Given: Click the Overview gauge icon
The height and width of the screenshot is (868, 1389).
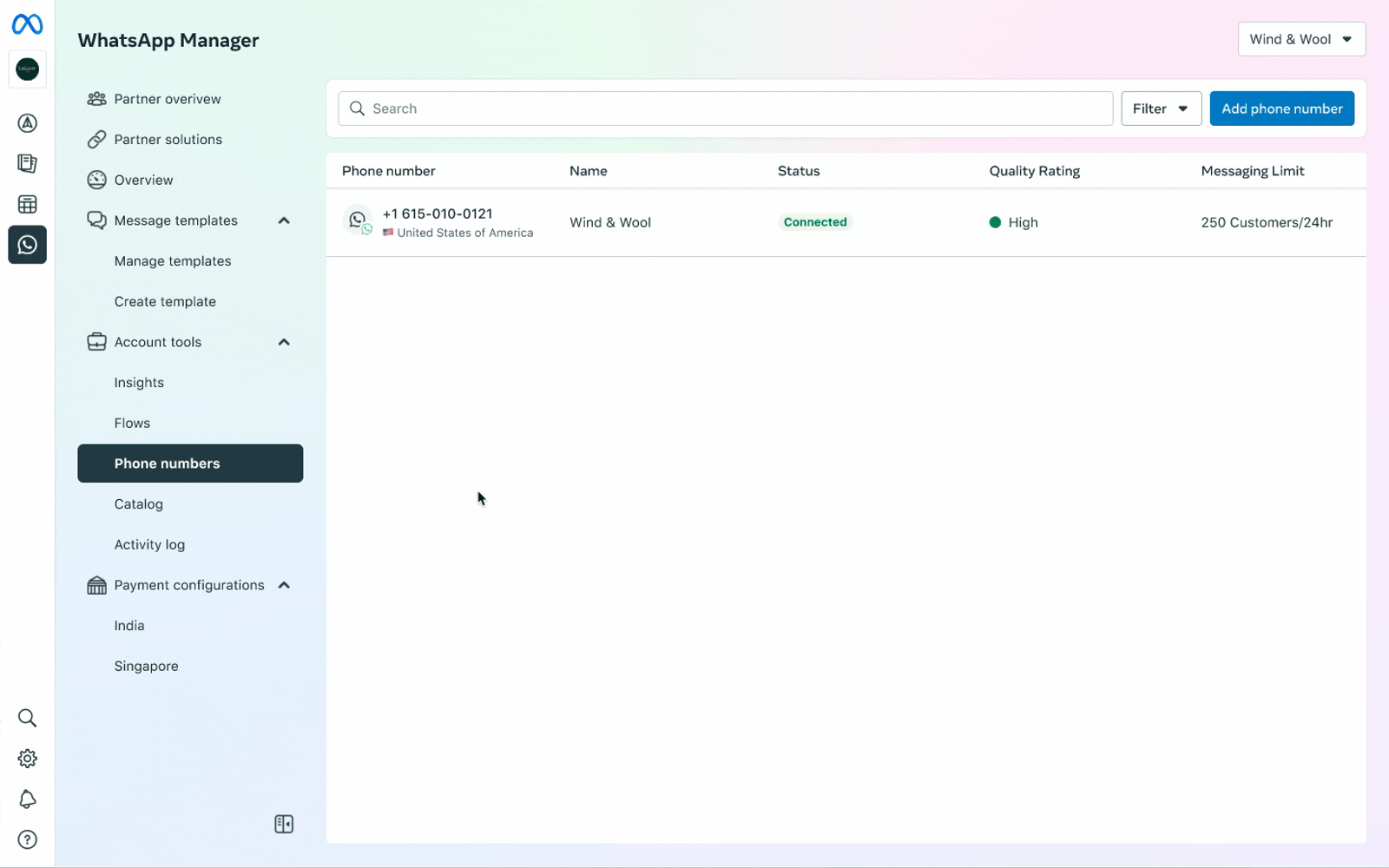Looking at the screenshot, I should point(96,180).
